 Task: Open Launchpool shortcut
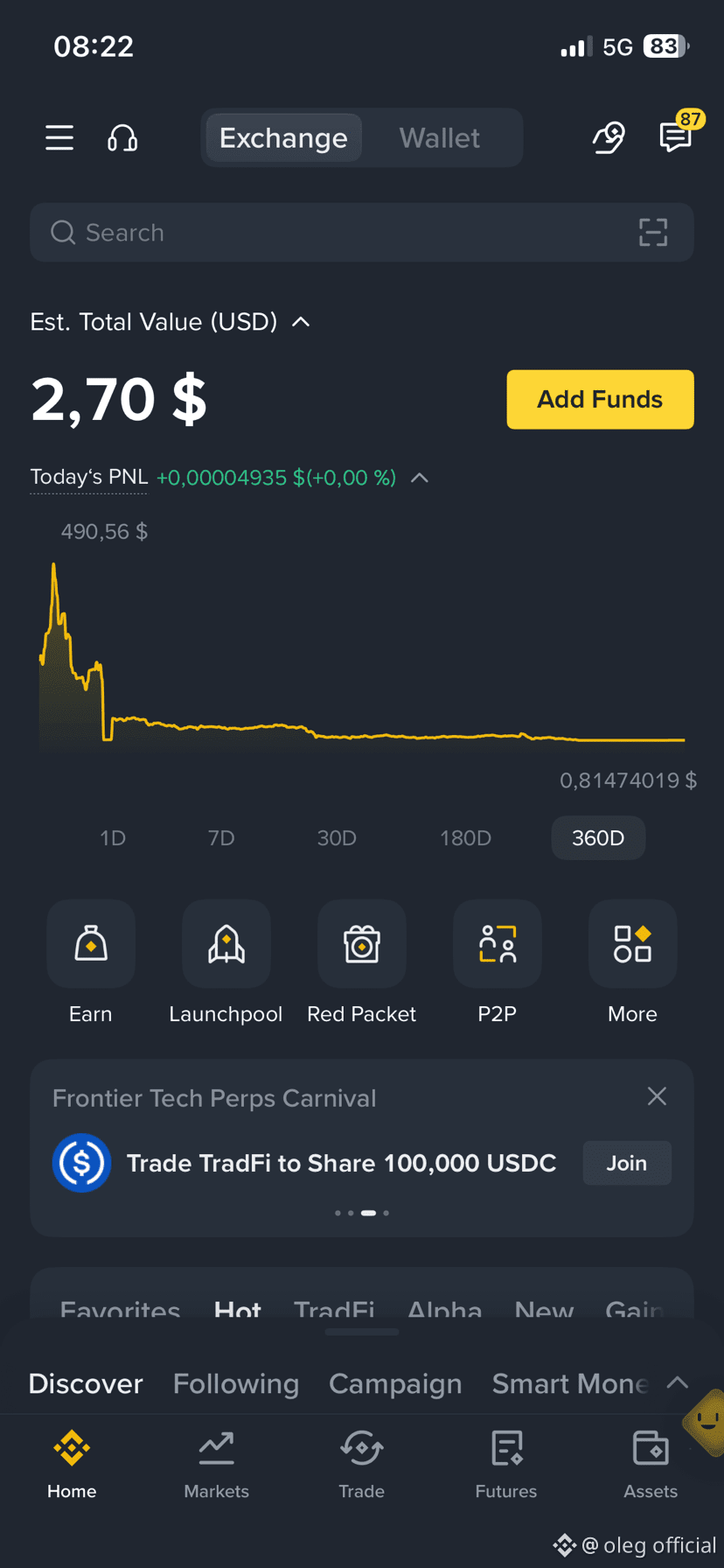pyautogui.click(x=226, y=944)
